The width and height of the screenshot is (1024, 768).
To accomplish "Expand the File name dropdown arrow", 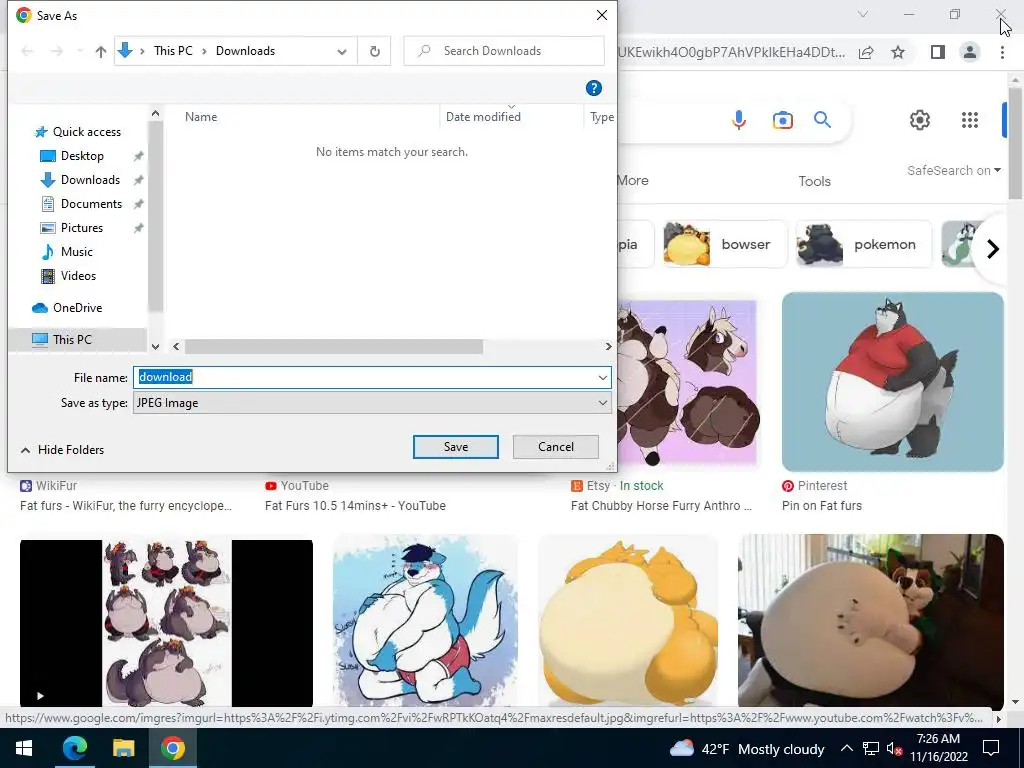I will coord(602,377).
